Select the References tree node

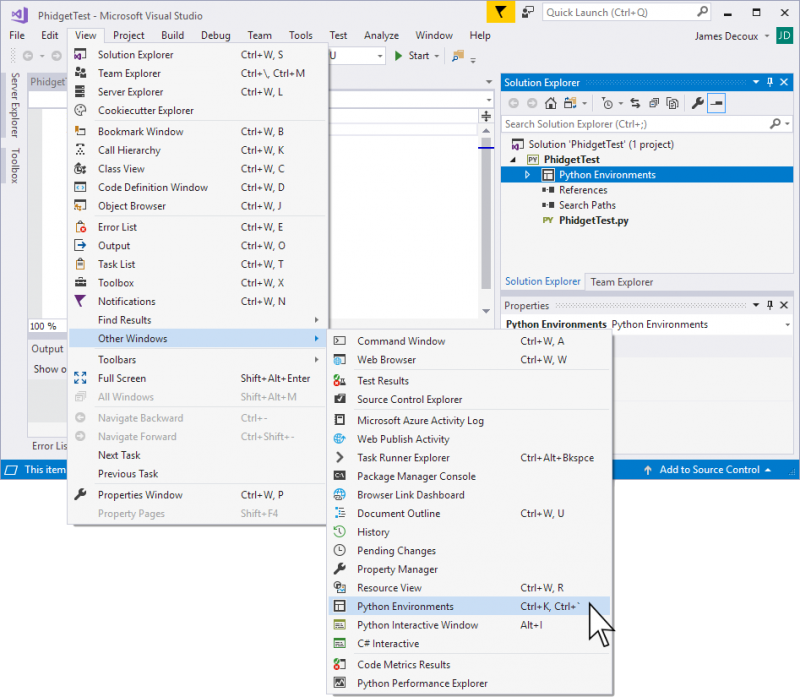click(x=583, y=190)
